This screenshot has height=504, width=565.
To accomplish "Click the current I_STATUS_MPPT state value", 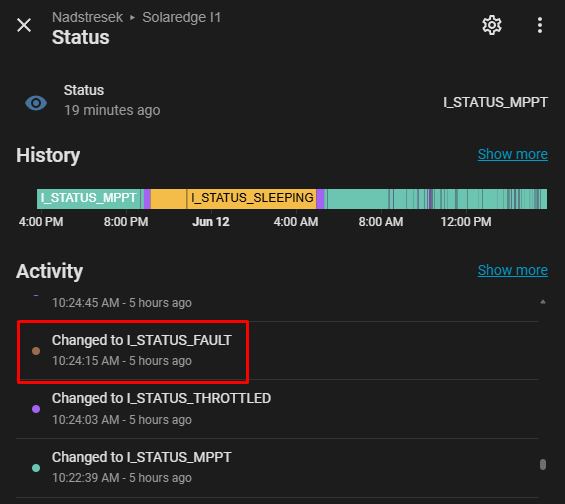I will [495, 102].
